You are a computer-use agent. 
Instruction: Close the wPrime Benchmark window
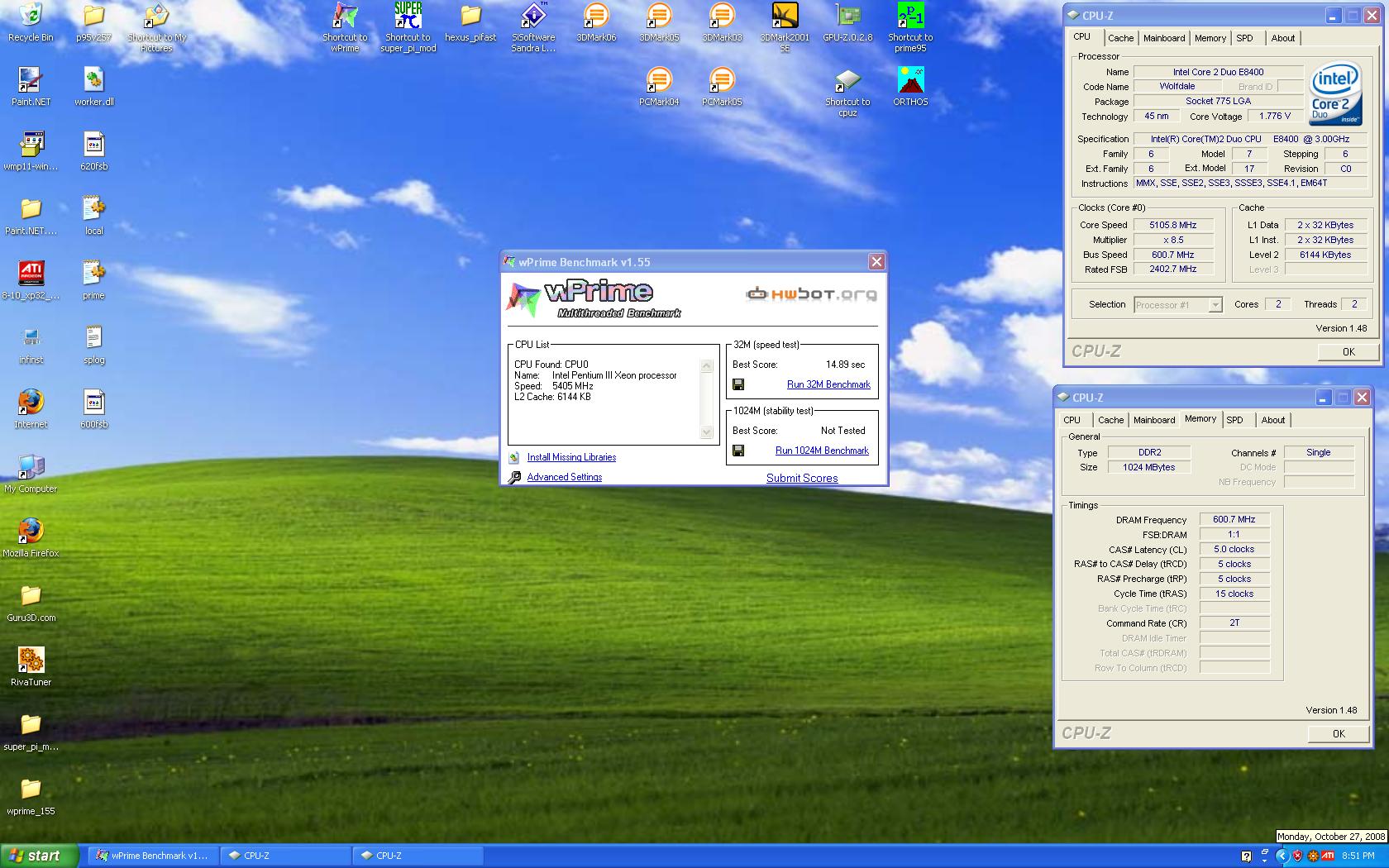pyautogui.click(x=876, y=262)
